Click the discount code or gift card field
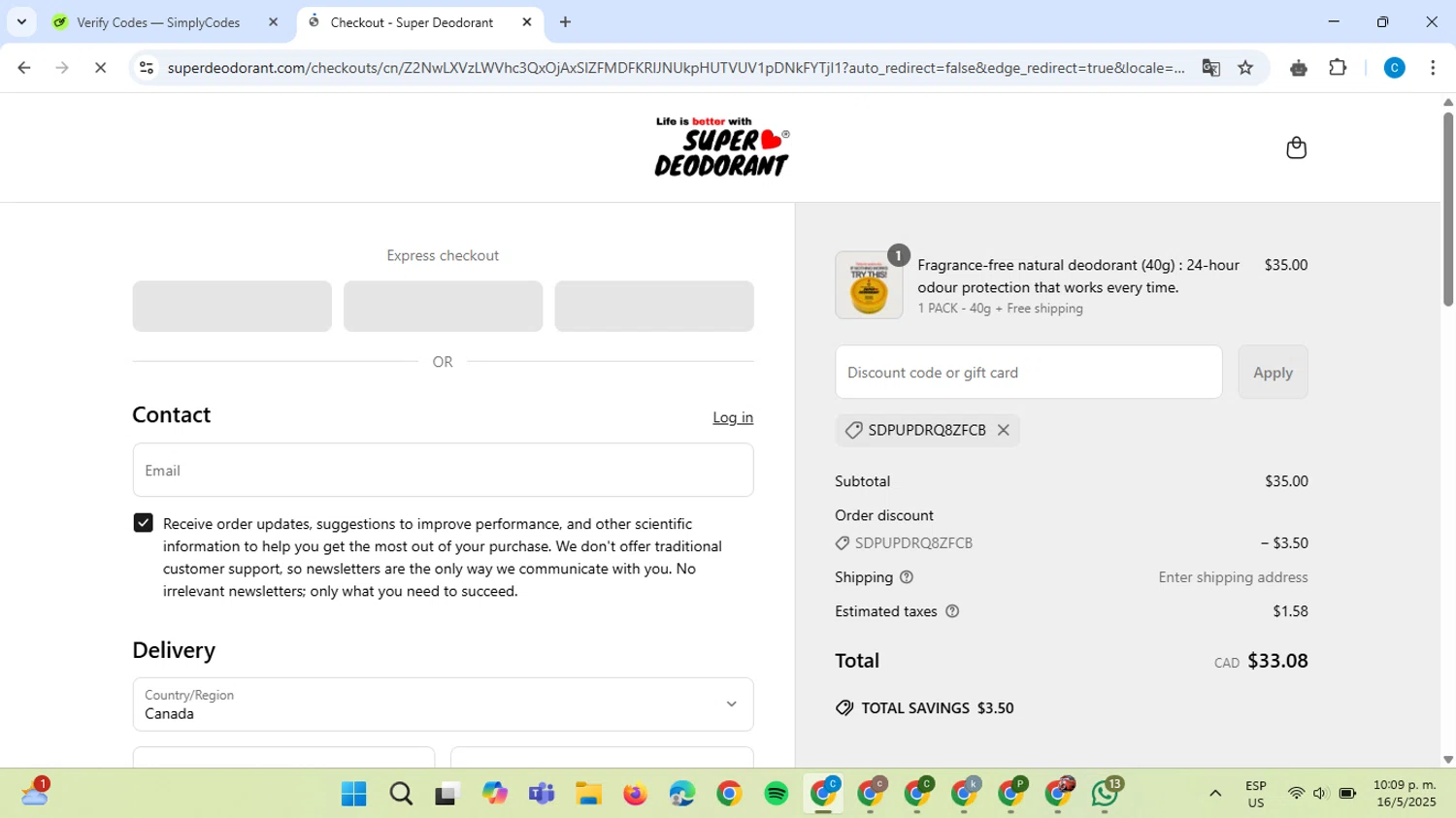The image size is (1456, 818). pos(1028,373)
